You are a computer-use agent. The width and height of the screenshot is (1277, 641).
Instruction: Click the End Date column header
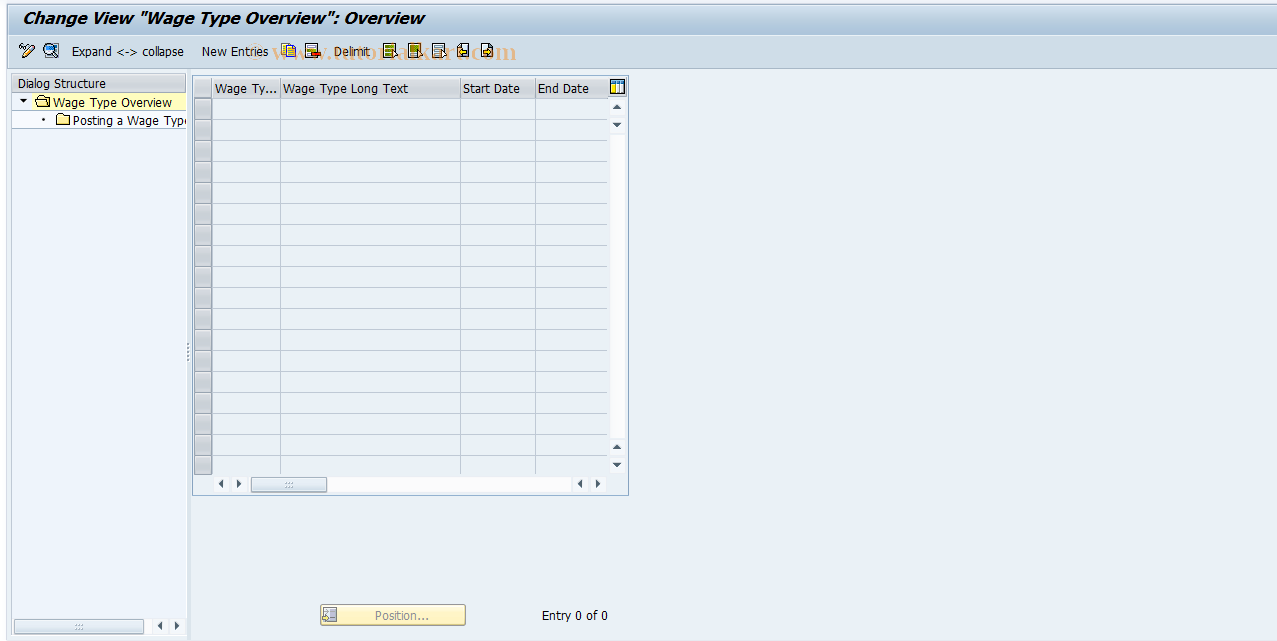coord(571,89)
